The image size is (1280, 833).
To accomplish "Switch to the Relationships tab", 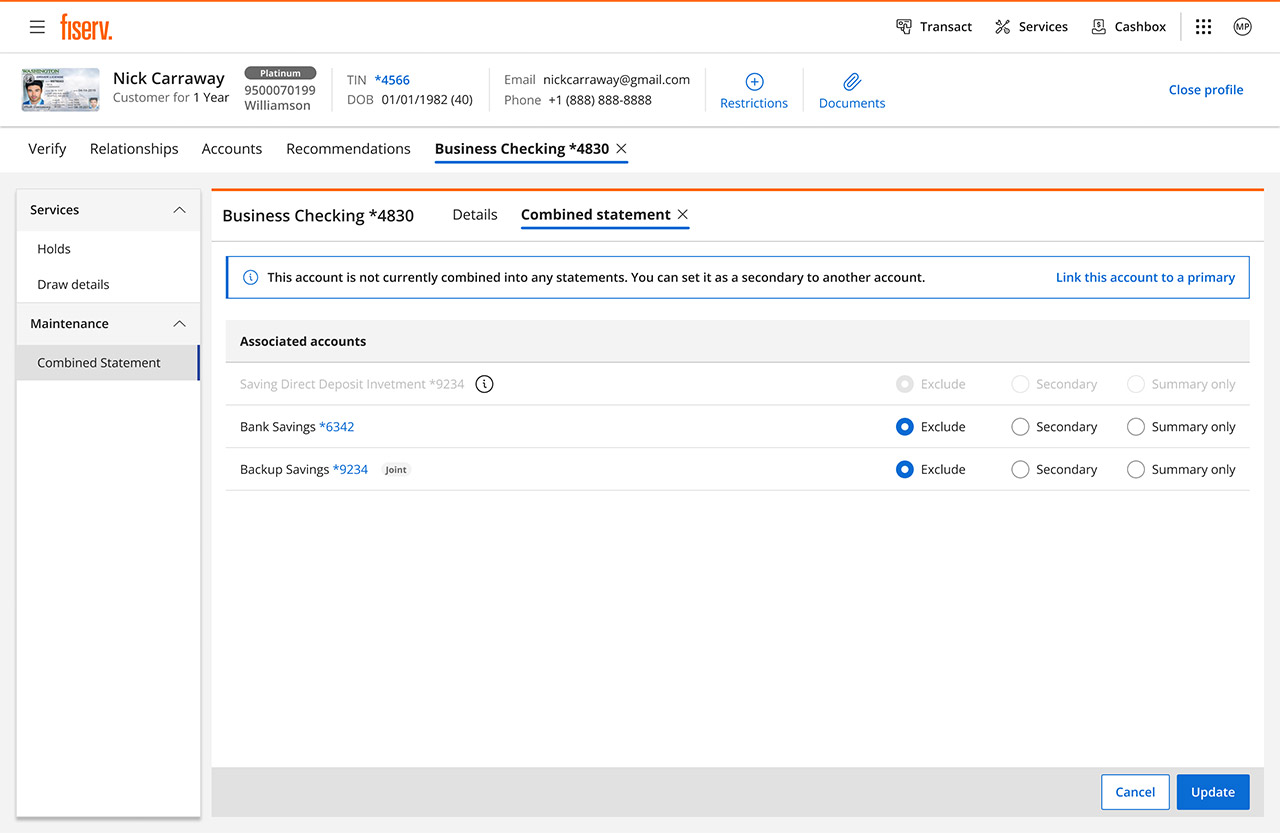I will pos(134,149).
